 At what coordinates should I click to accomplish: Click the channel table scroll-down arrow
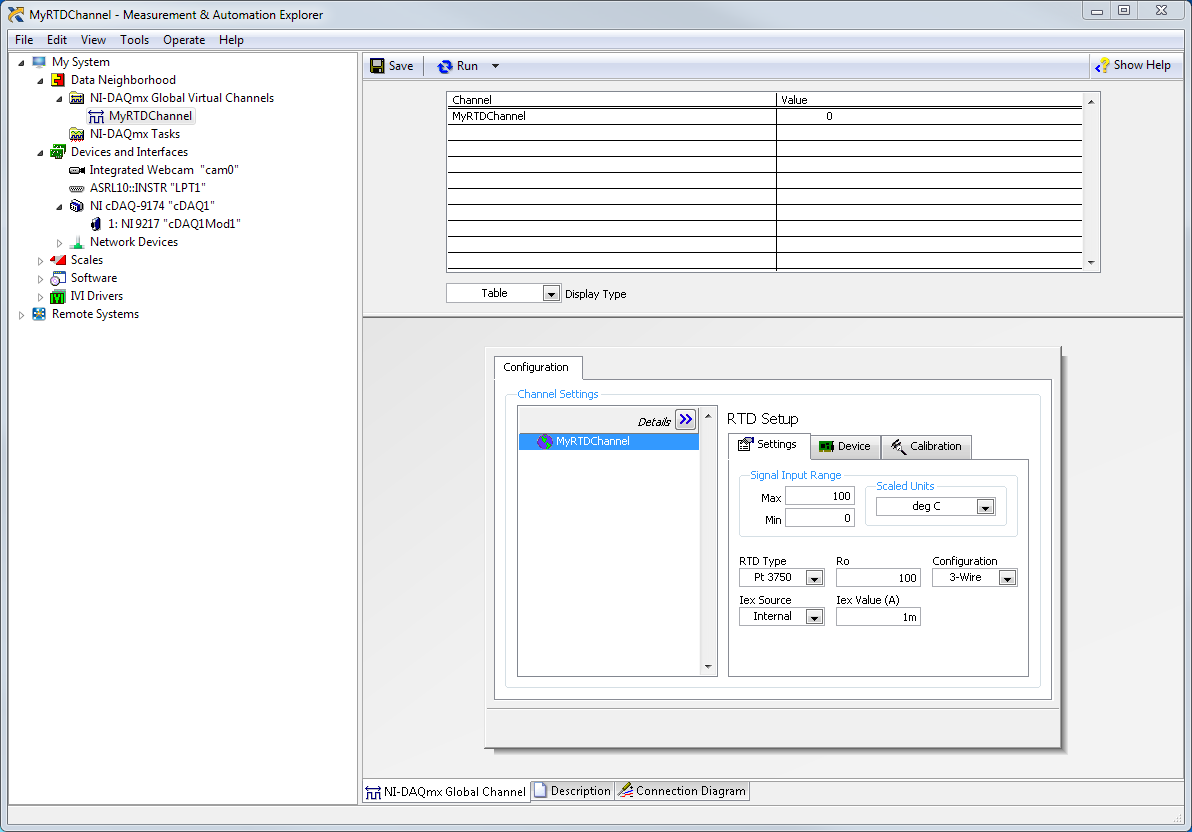coord(1091,263)
